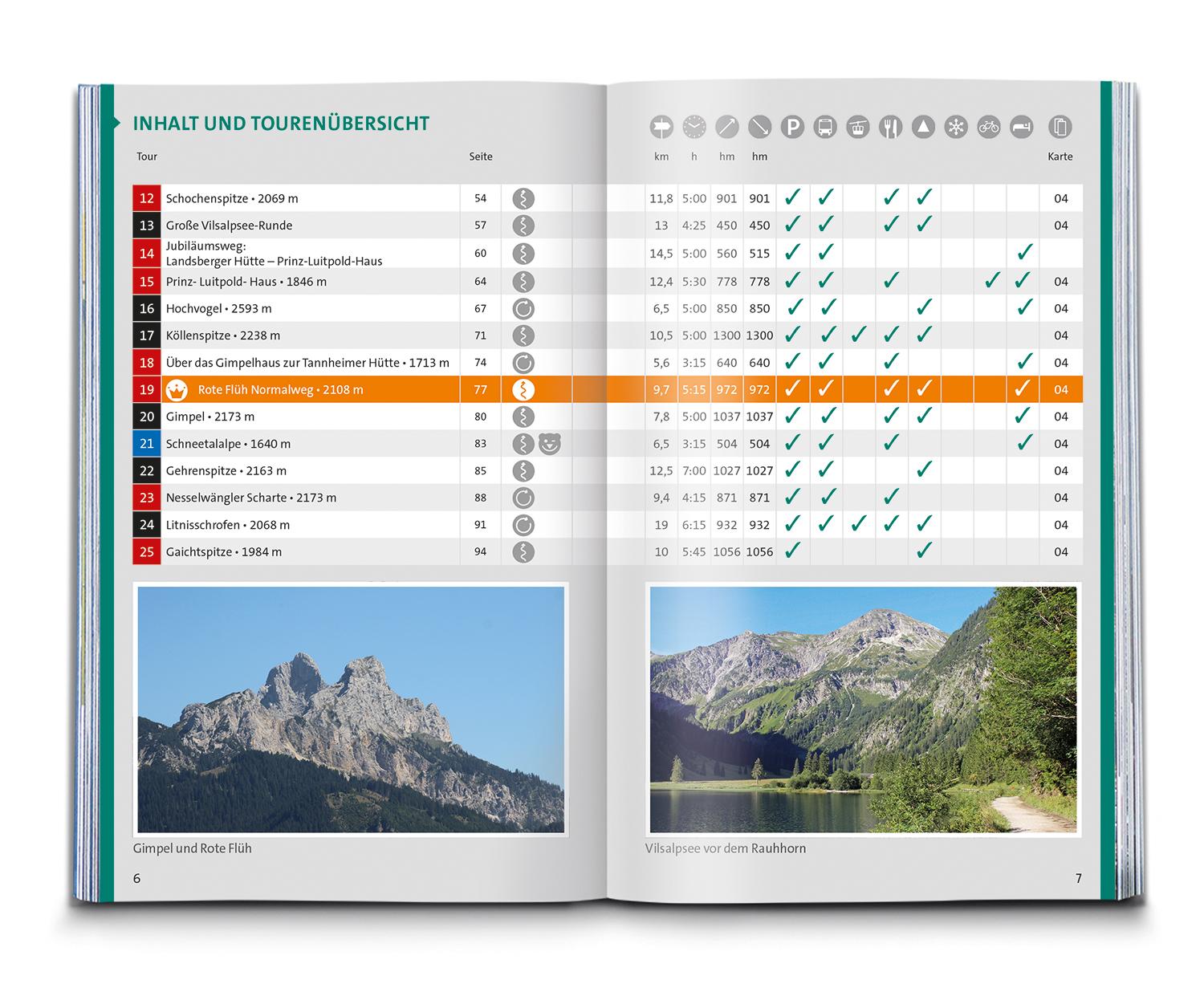Click the Hochvogel 2593 m tour name
This screenshot has width=1204, height=984.
click(218, 308)
